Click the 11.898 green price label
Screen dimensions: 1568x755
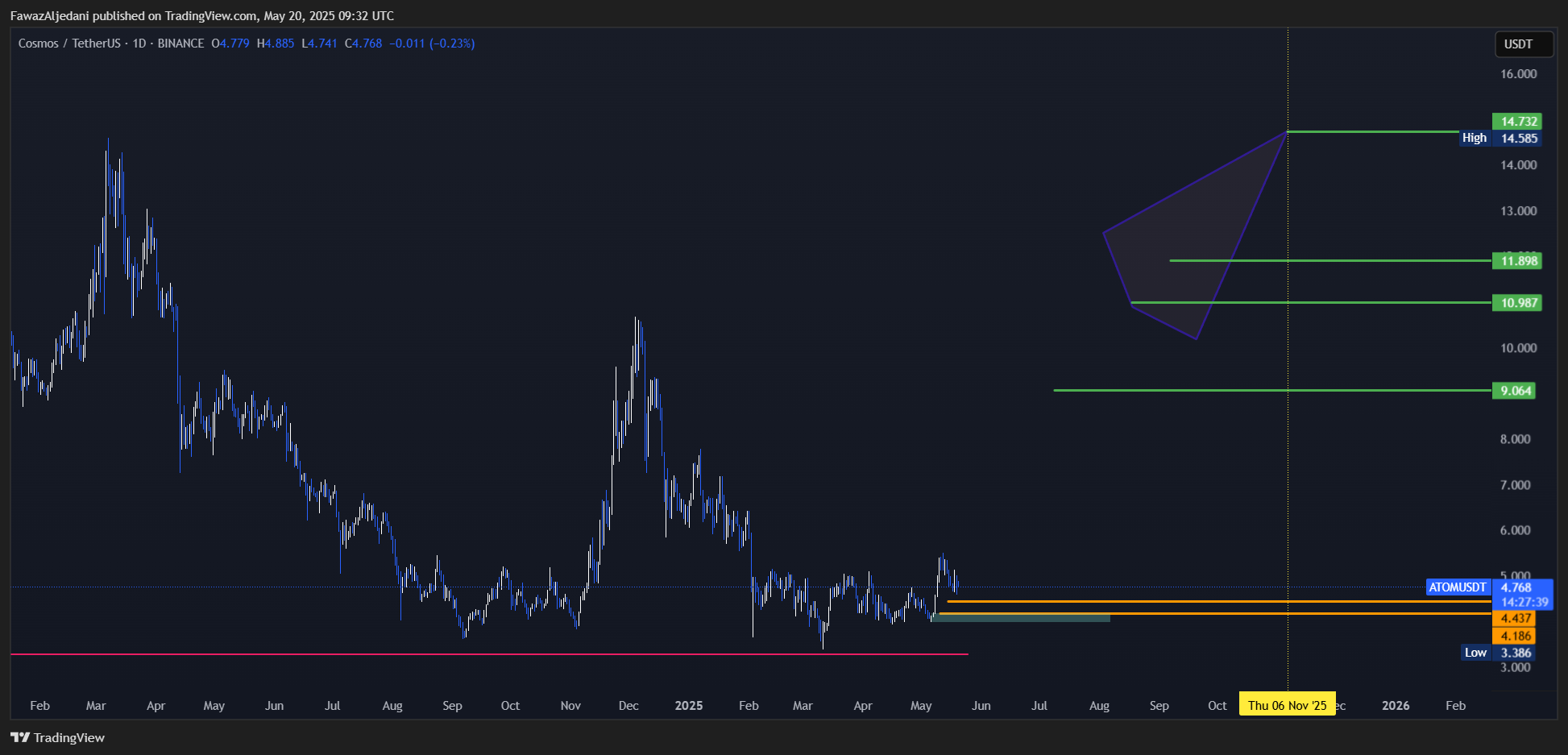pyautogui.click(x=1517, y=261)
